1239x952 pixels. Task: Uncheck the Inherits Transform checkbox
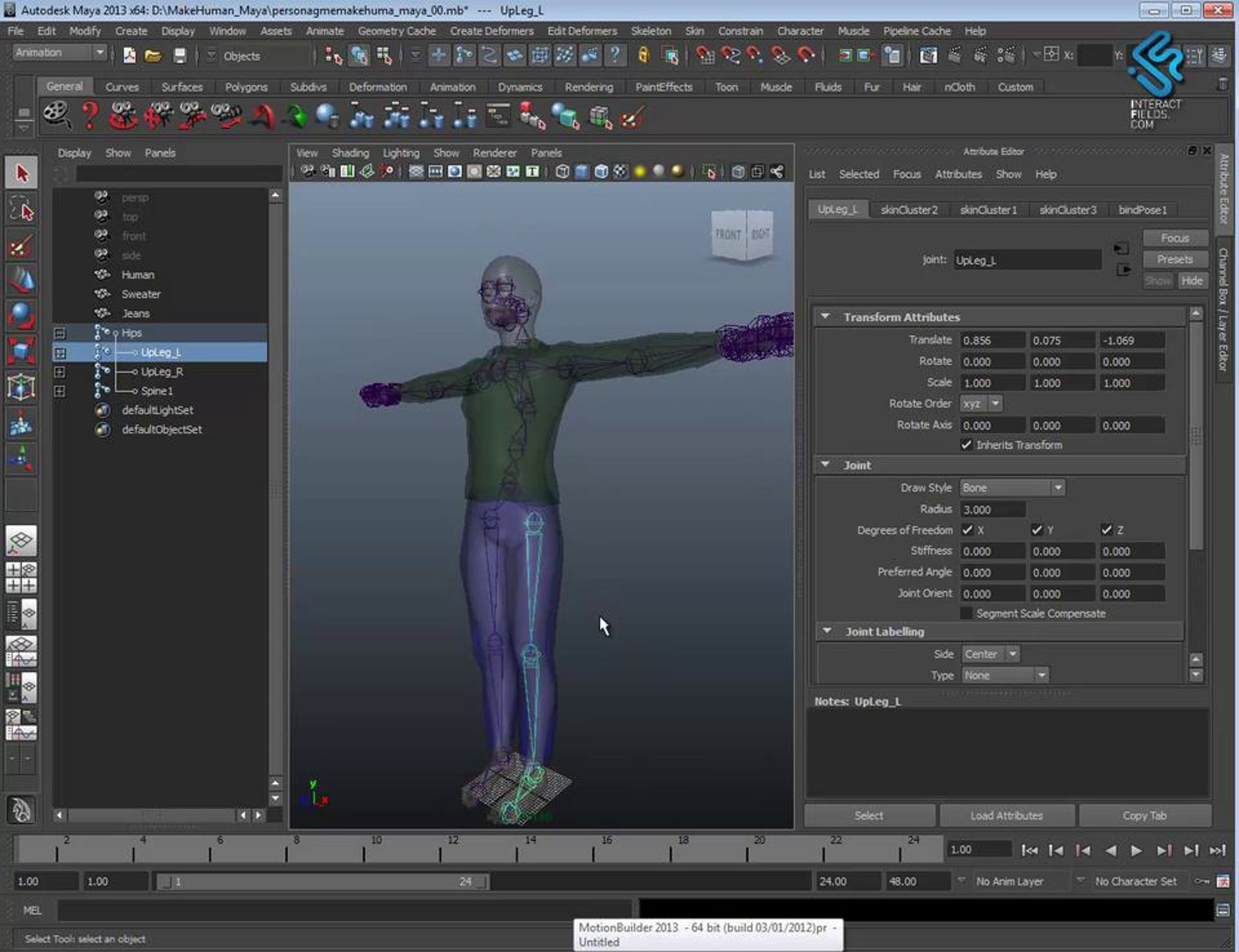click(x=966, y=445)
